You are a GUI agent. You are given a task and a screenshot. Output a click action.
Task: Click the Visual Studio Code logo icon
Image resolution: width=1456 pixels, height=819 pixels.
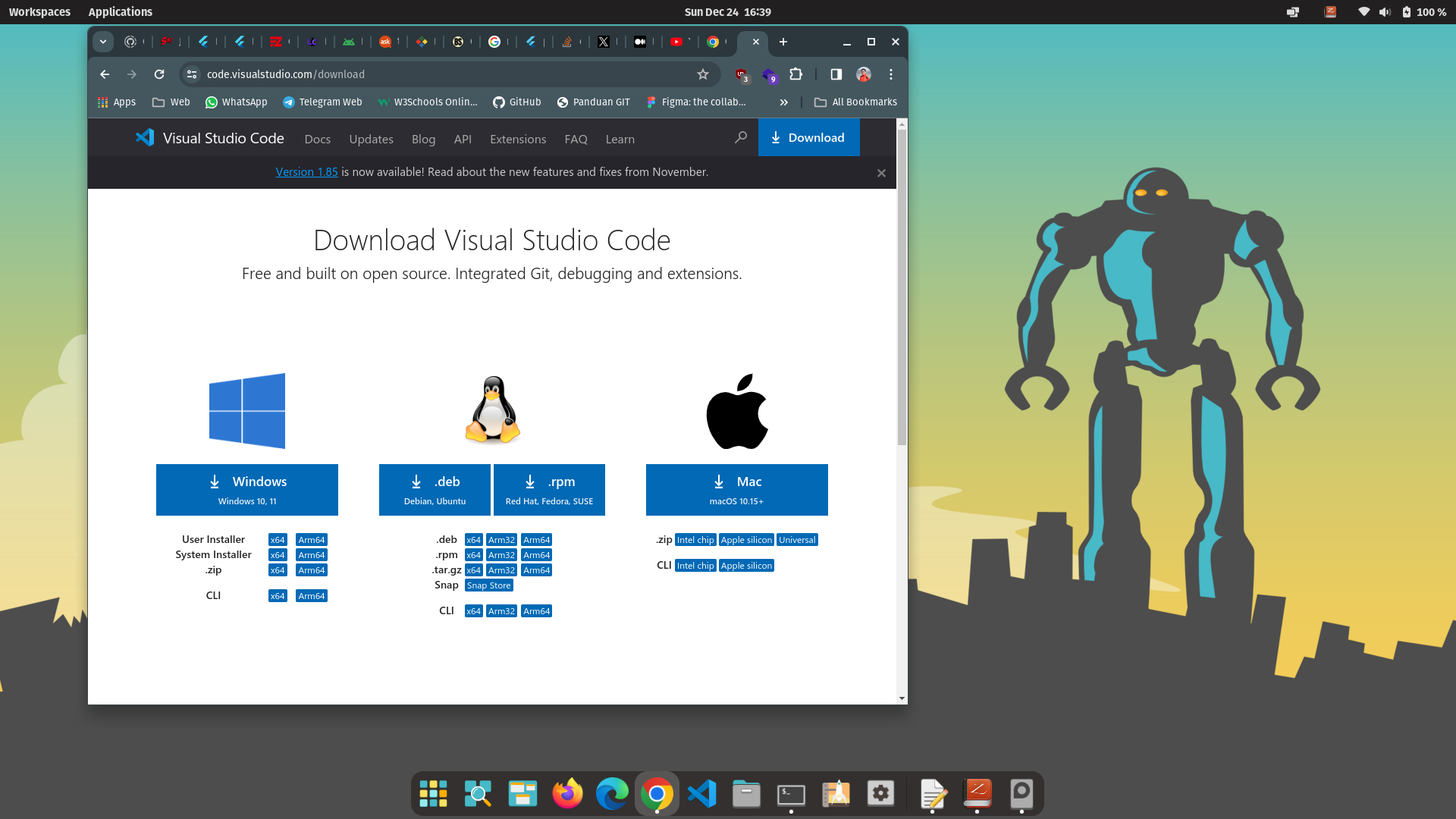coord(145,138)
